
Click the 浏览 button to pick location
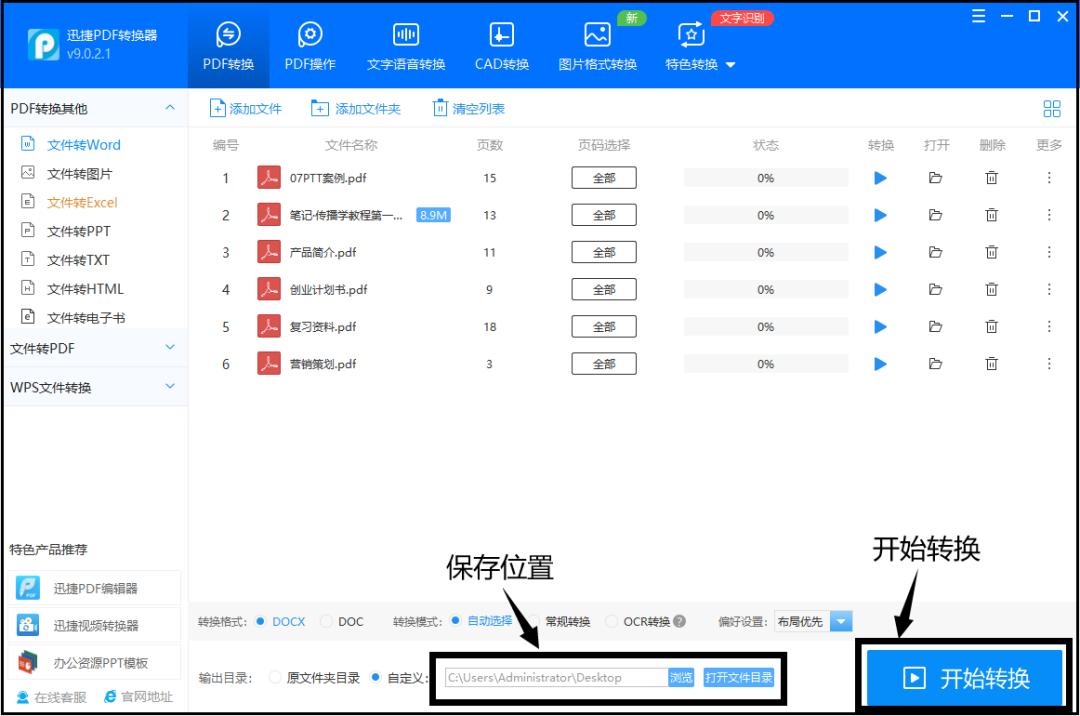tap(681, 677)
